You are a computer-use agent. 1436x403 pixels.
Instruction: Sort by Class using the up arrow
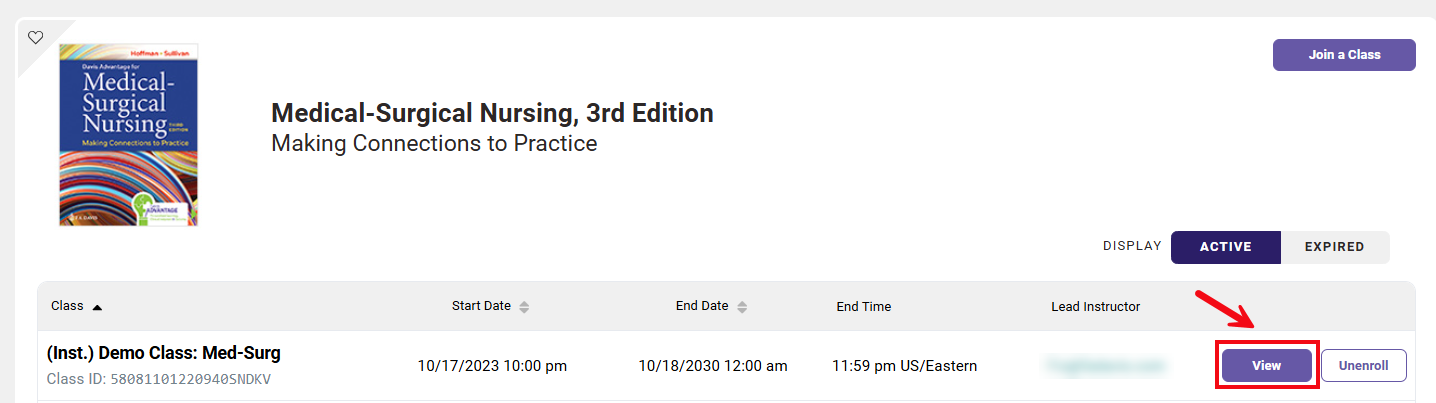point(97,307)
